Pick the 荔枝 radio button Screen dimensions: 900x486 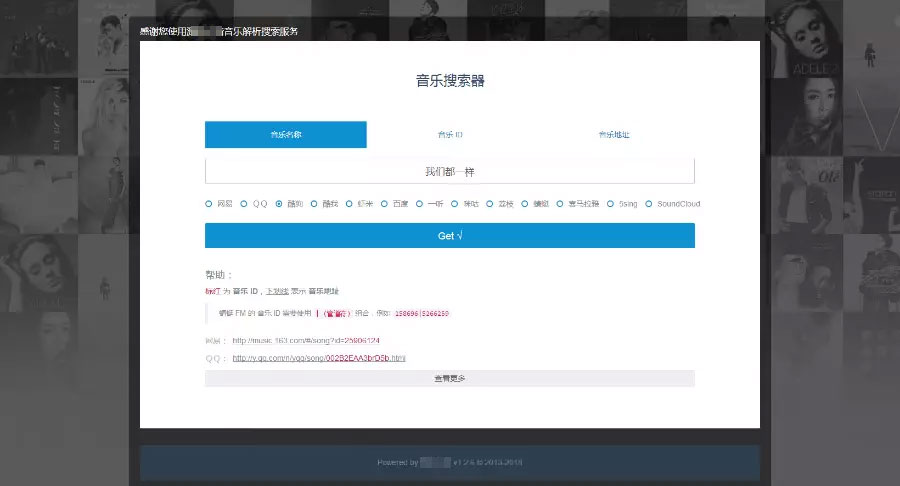(489, 203)
